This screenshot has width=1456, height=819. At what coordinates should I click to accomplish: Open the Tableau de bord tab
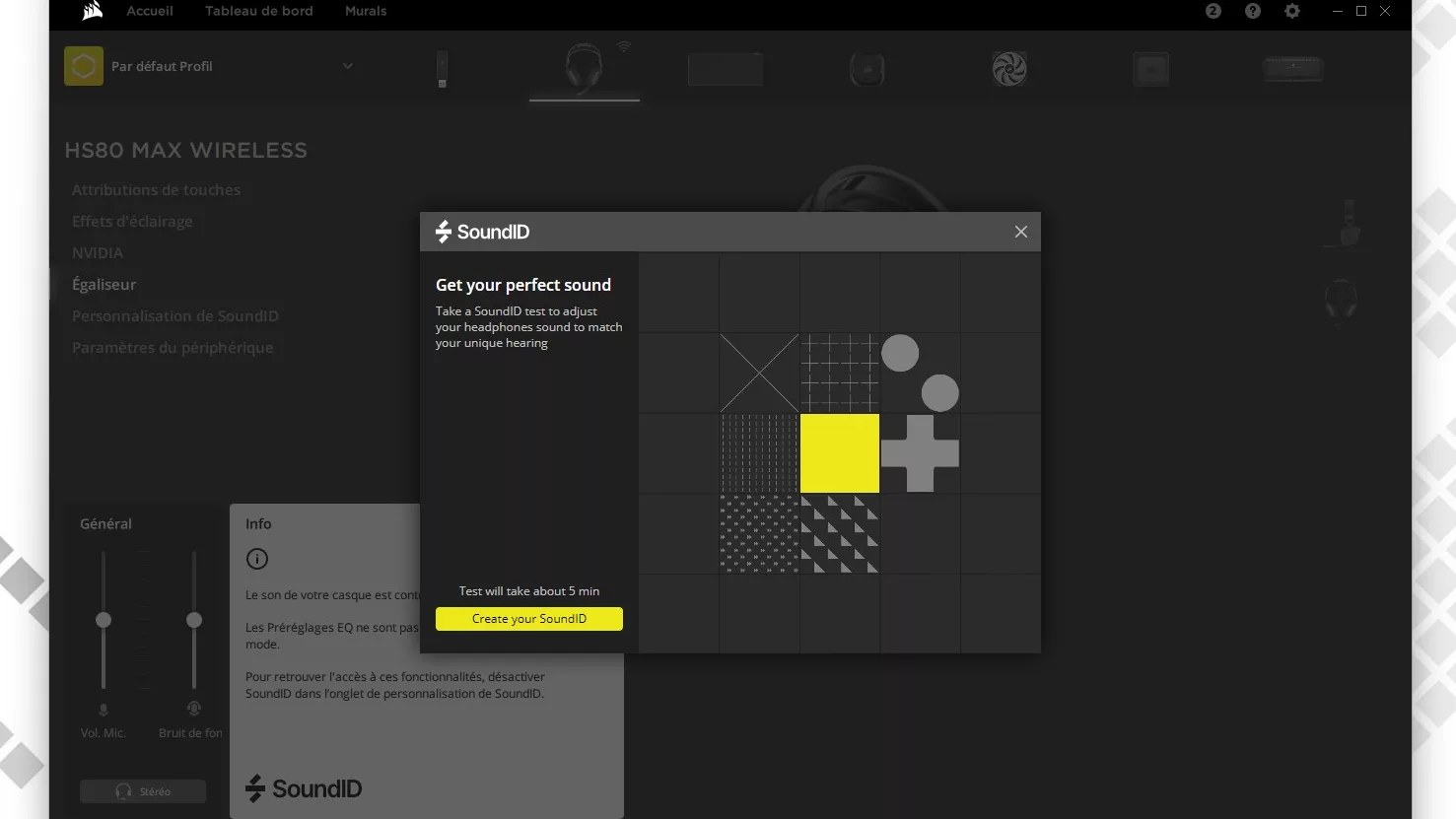point(259,11)
